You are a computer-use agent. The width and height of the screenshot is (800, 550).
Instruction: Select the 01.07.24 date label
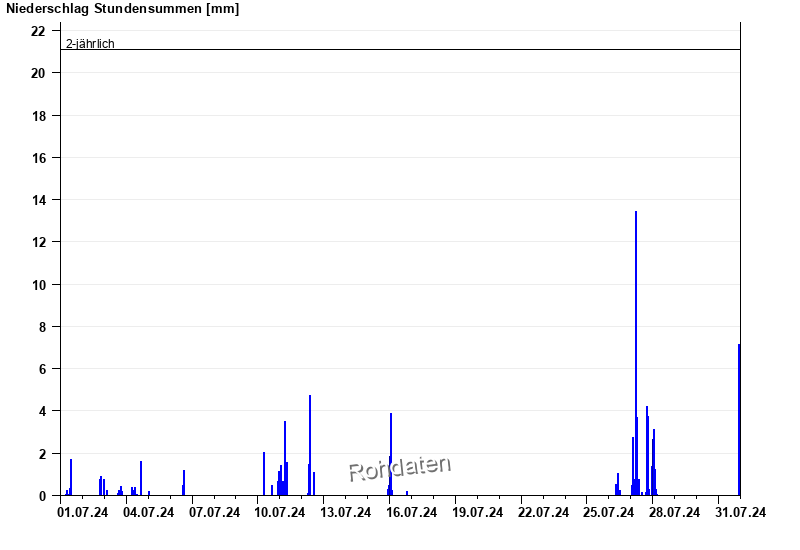tap(83, 513)
